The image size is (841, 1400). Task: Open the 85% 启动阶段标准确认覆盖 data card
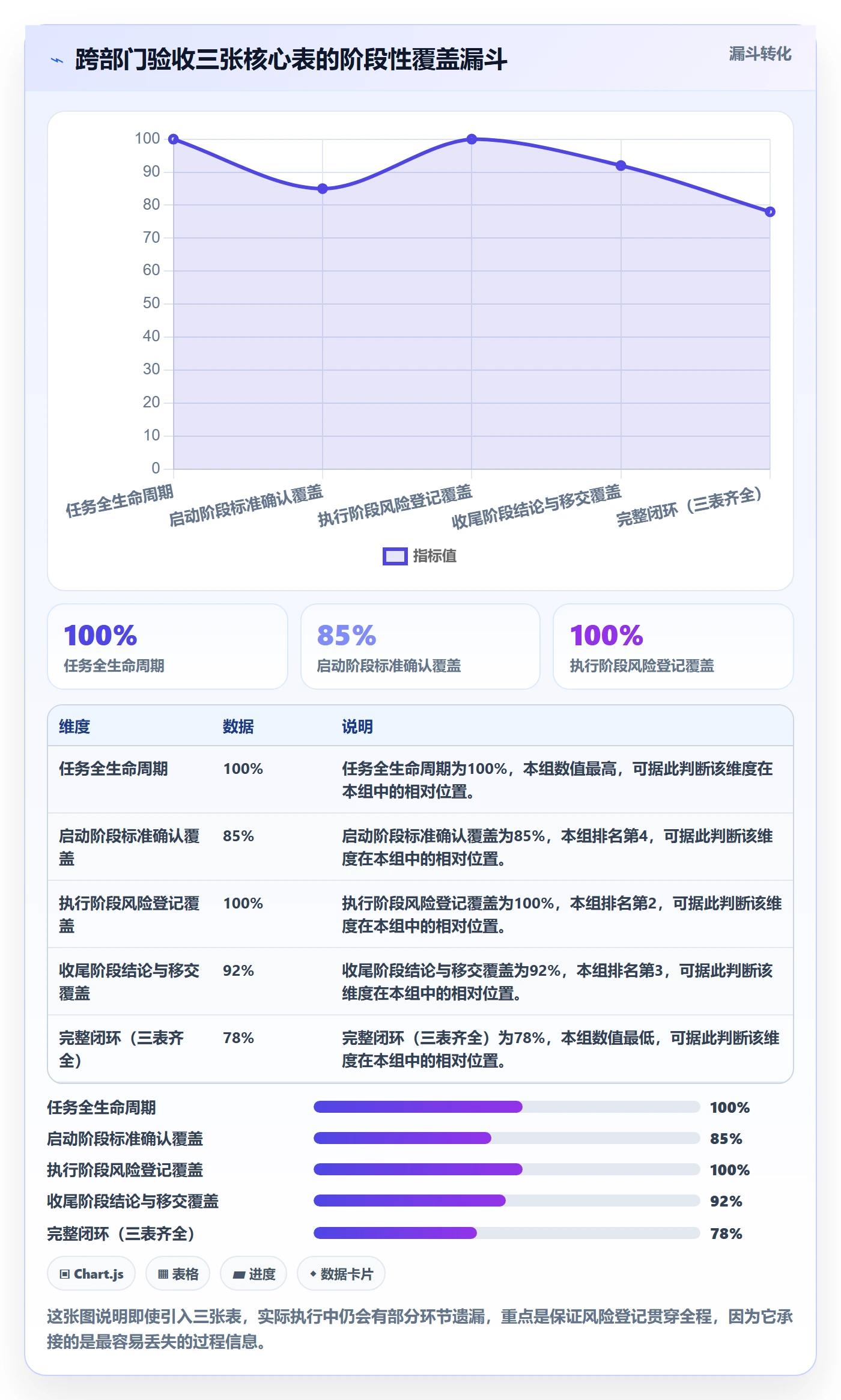click(421, 647)
